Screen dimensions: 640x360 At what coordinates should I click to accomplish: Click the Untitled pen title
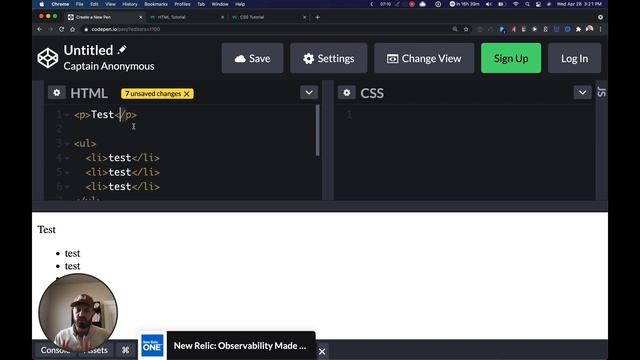[88, 50]
